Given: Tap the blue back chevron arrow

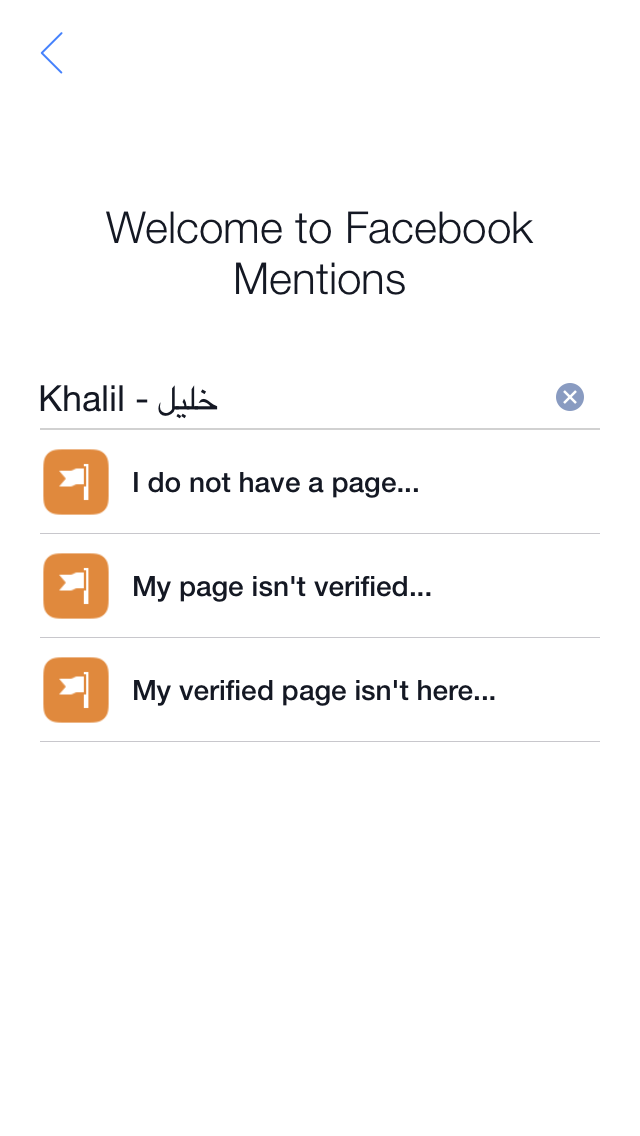Looking at the screenshot, I should [52, 53].
